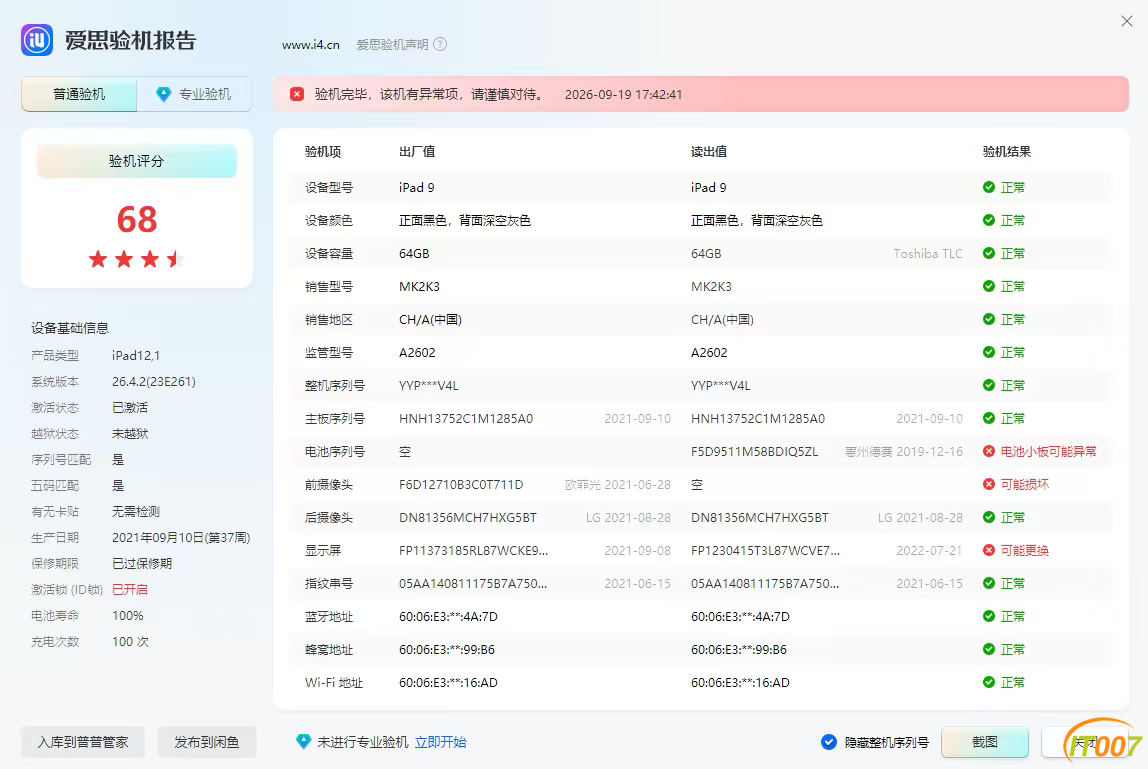This screenshot has height=769, width=1148.
Task: Click the green check icon in 销售地区 row
Action: click(988, 319)
